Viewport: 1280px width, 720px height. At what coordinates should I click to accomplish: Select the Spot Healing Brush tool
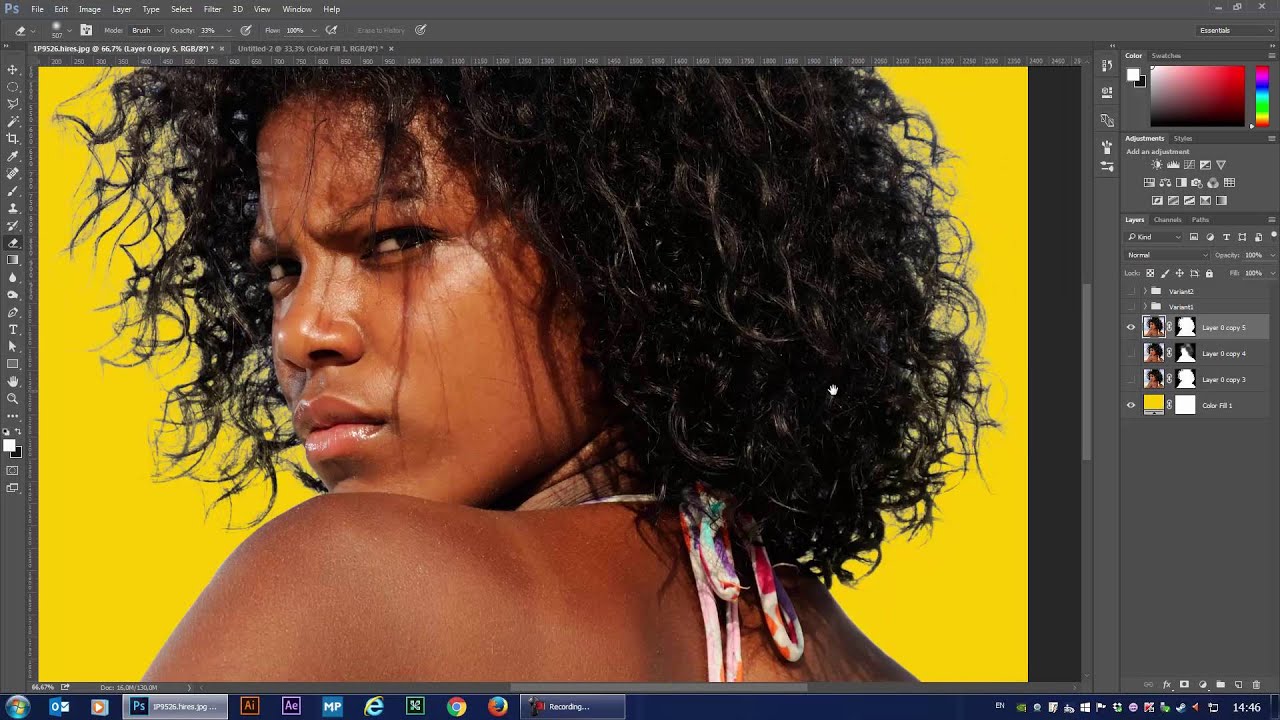13,173
